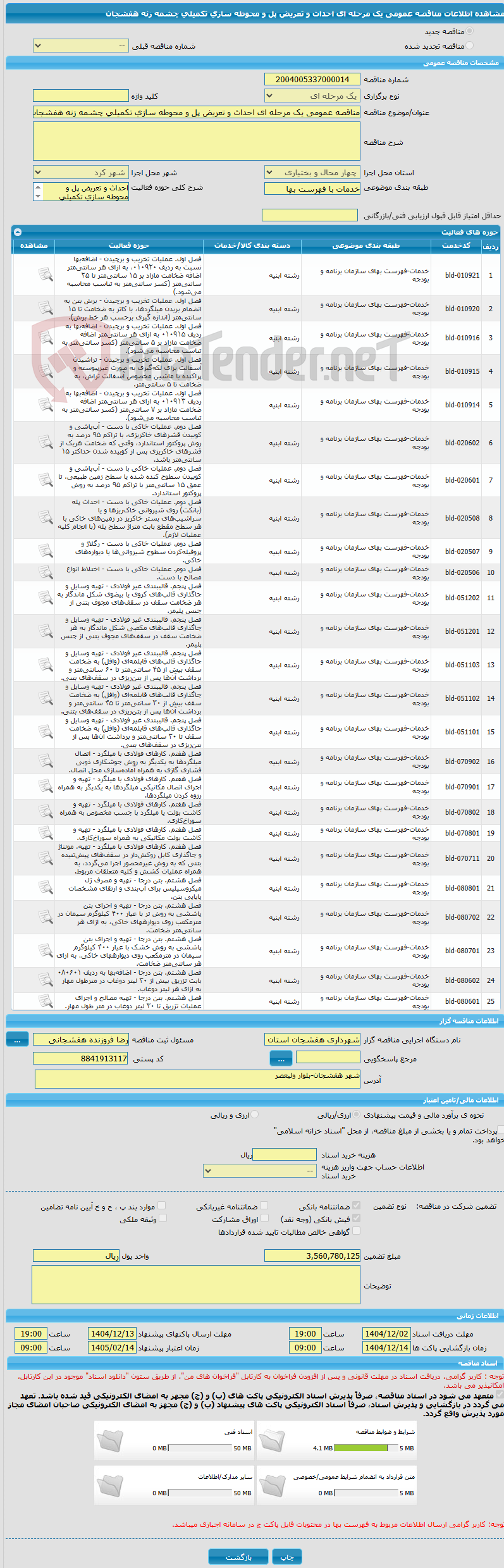
Task: Click the چاپ button
Action: point(287,1556)
